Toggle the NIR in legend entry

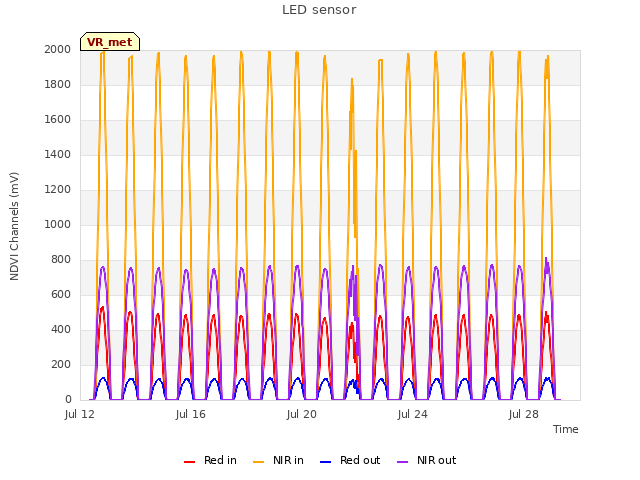coord(278,460)
